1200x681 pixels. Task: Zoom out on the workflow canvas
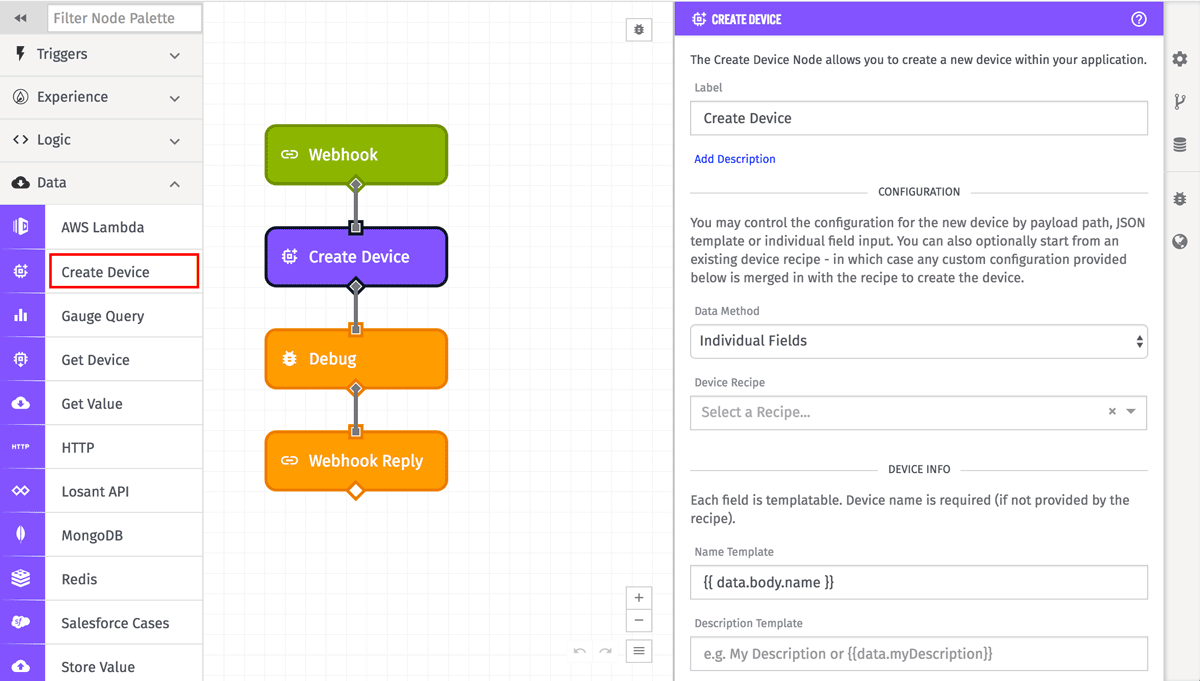(x=639, y=621)
